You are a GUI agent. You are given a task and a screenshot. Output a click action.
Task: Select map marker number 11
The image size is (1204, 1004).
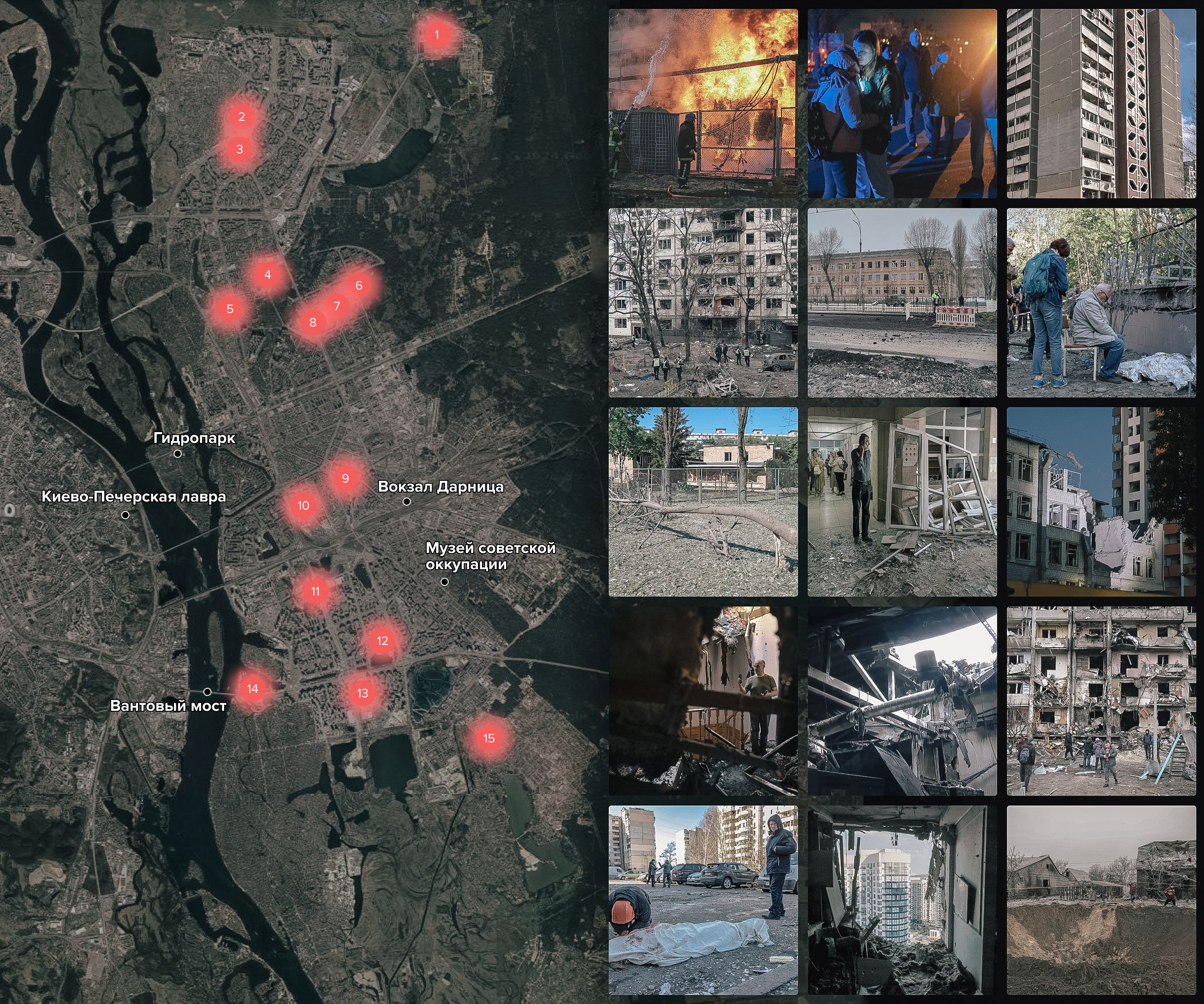315,591
